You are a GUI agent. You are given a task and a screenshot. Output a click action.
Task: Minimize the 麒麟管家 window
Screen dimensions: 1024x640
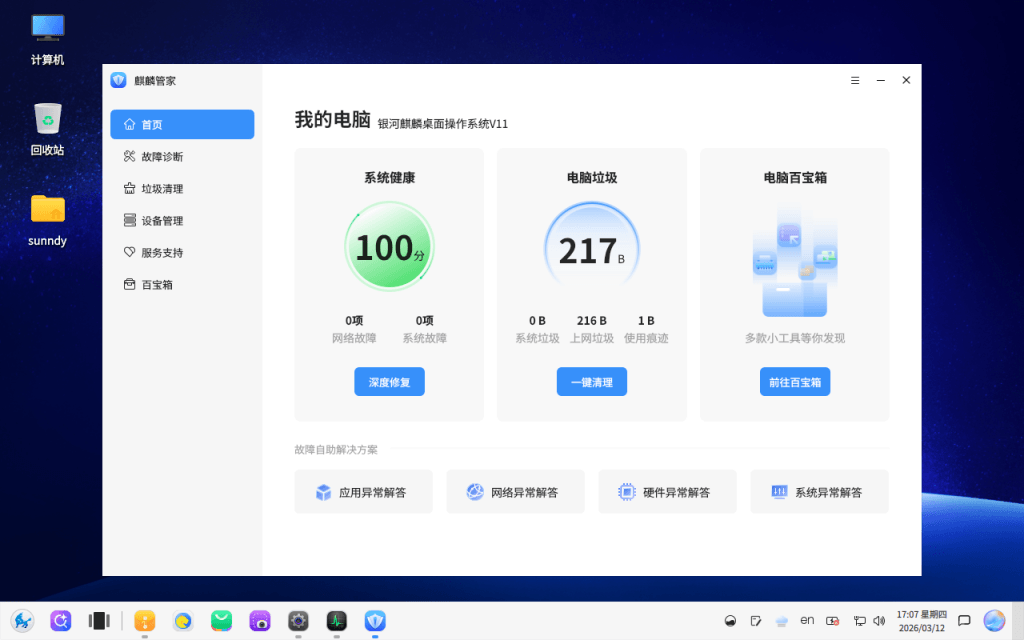(x=881, y=80)
